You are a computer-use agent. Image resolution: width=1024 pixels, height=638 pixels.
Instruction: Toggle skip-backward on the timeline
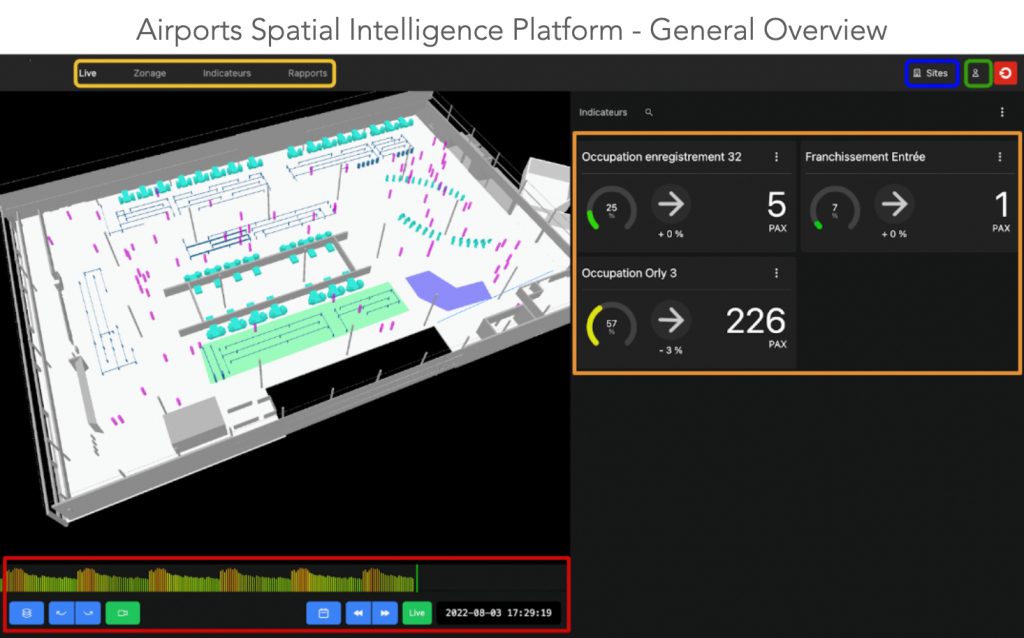click(x=358, y=613)
